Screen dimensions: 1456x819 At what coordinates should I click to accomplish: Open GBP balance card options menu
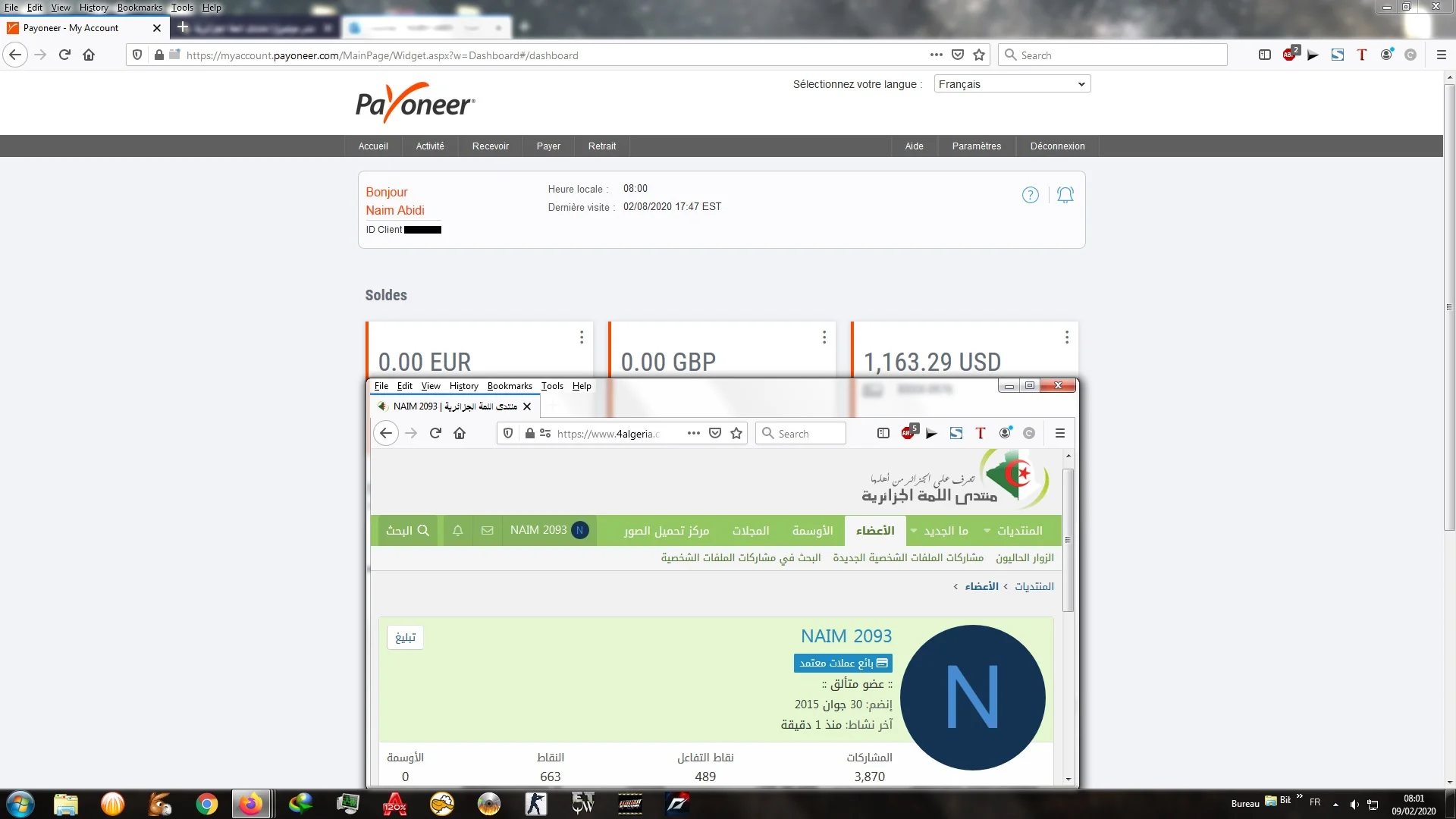point(824,337)
